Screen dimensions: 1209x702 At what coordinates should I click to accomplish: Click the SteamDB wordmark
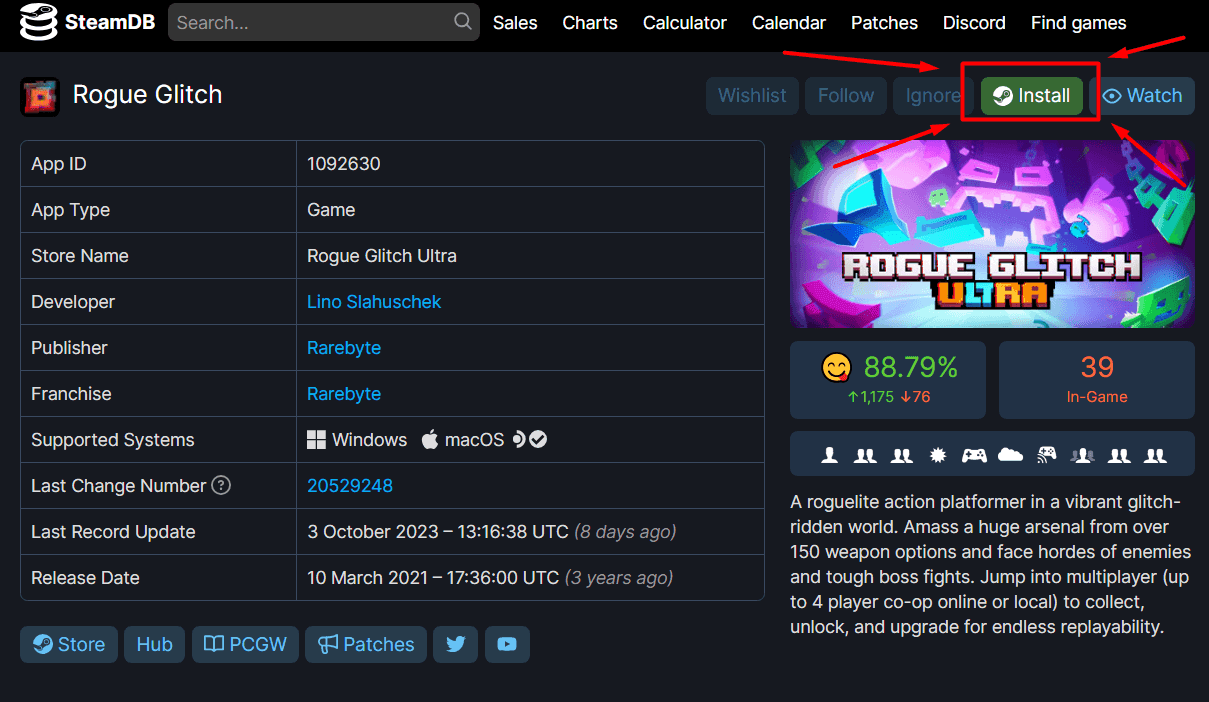click(x=110, y=22)
